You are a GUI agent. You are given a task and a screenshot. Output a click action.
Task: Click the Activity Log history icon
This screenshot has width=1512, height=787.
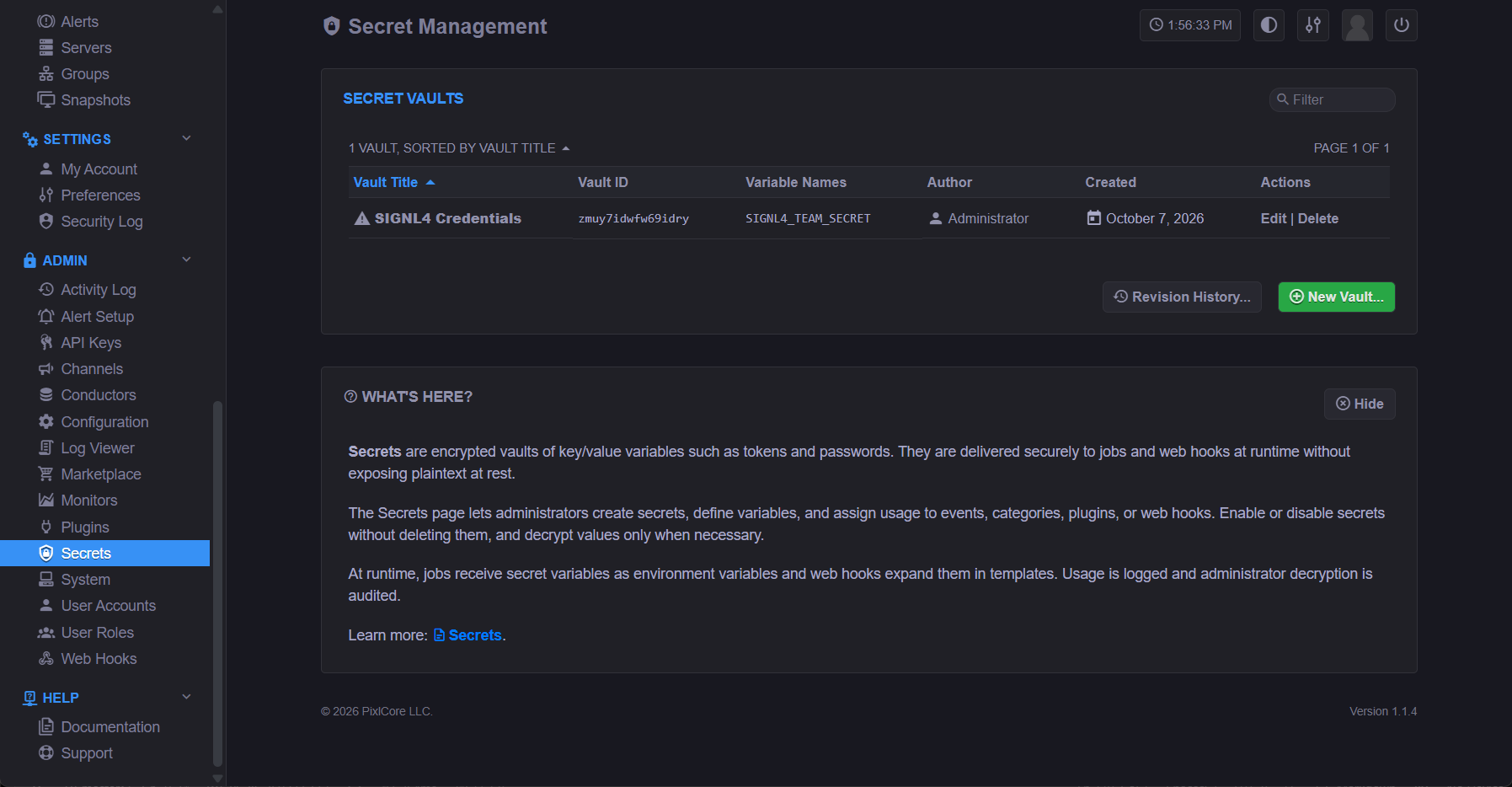[46, 289]
